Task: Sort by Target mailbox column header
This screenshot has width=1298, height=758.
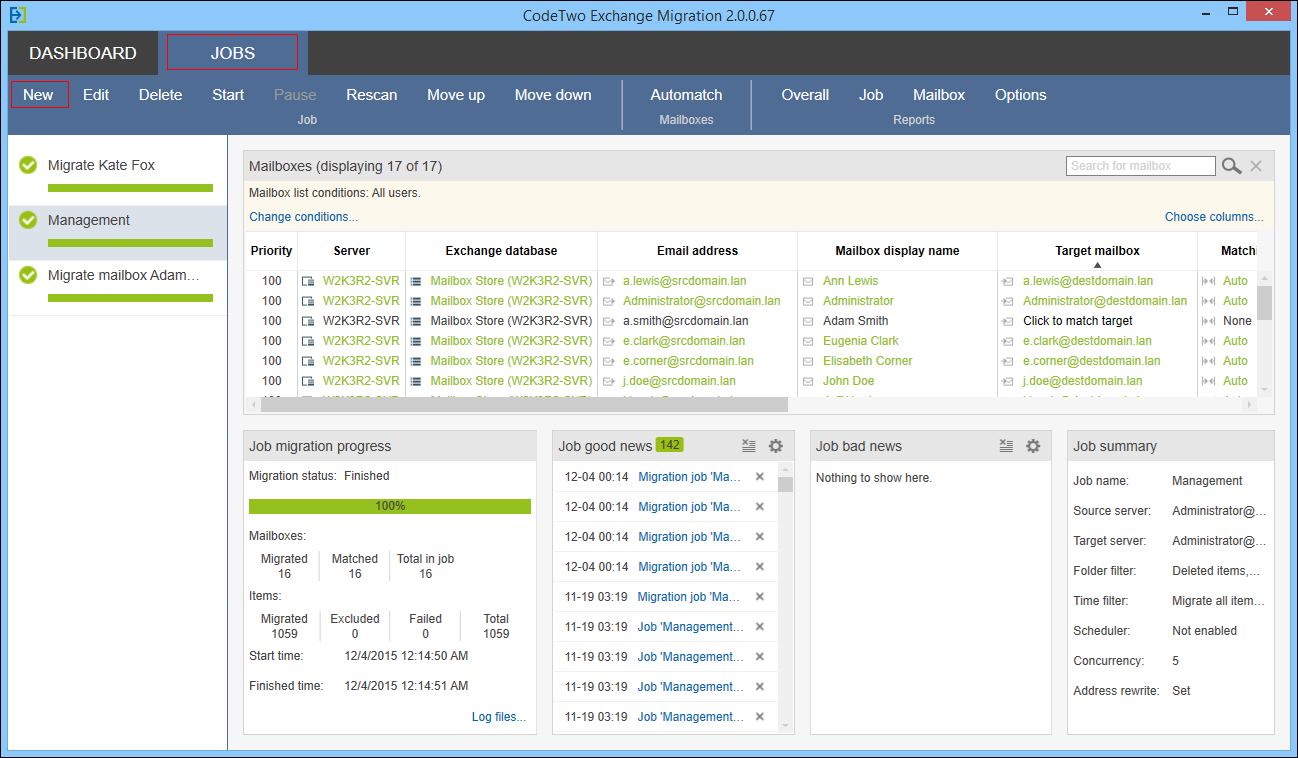Action: (1097, 251)
